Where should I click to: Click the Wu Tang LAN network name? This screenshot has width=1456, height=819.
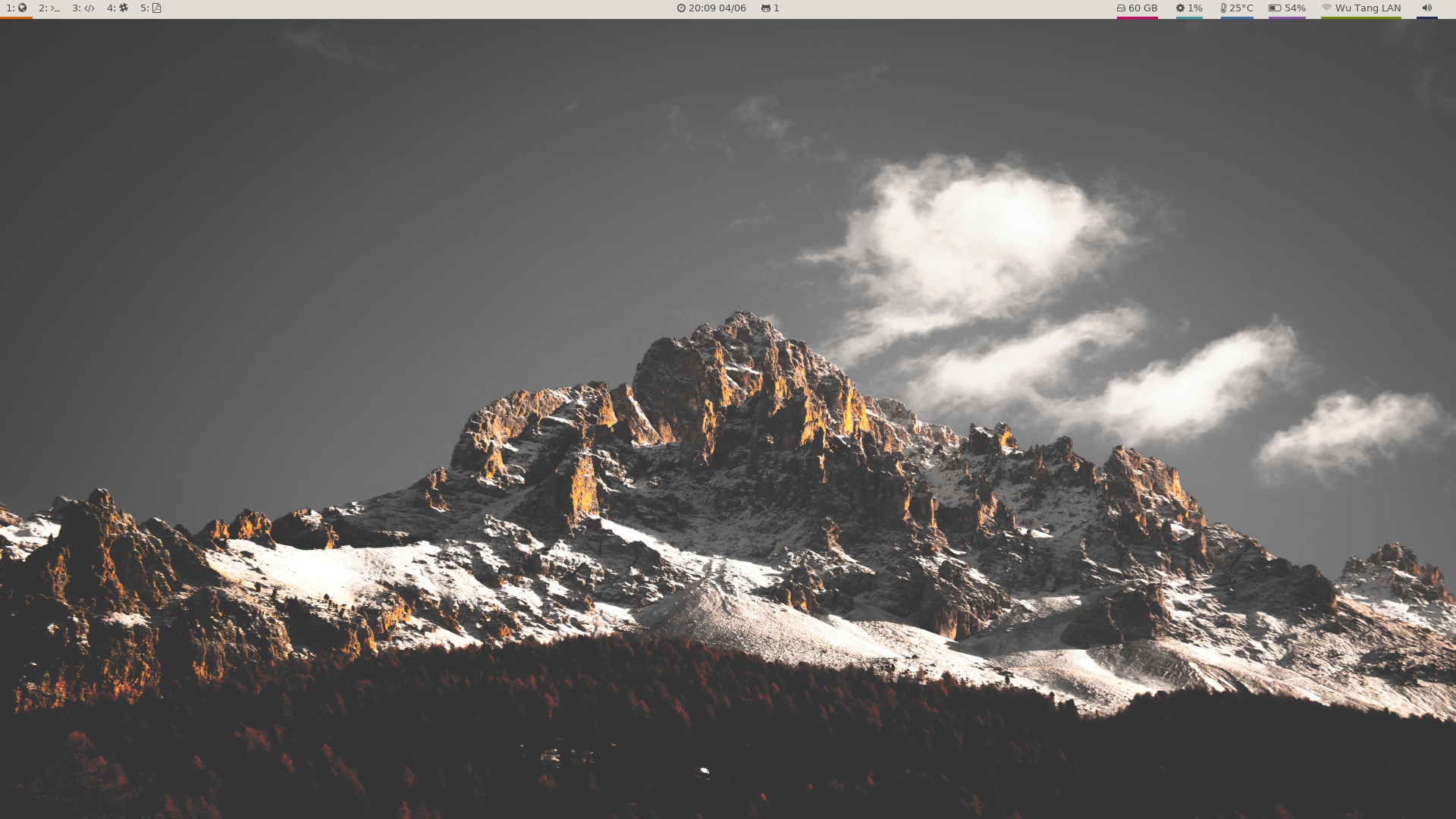coord(1368,8)
